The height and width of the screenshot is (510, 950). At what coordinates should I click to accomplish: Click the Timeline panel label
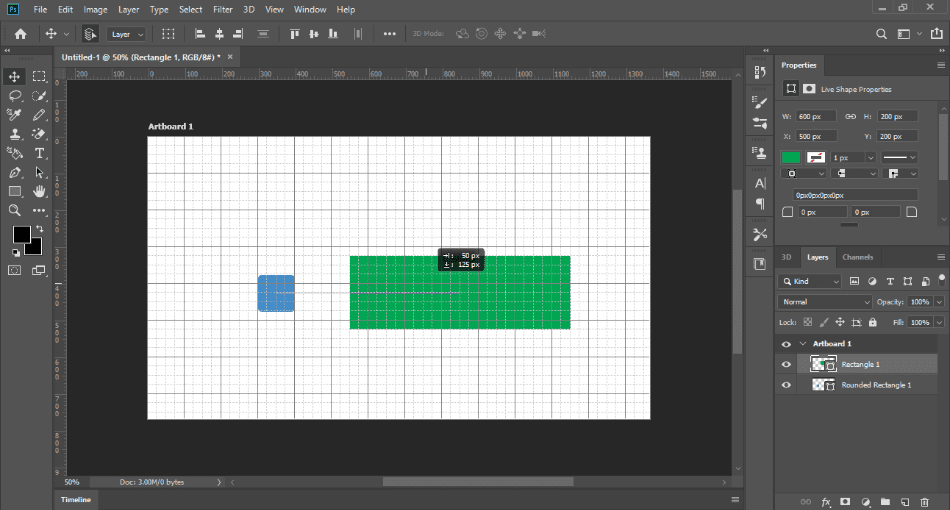click(x=76, y=500)
